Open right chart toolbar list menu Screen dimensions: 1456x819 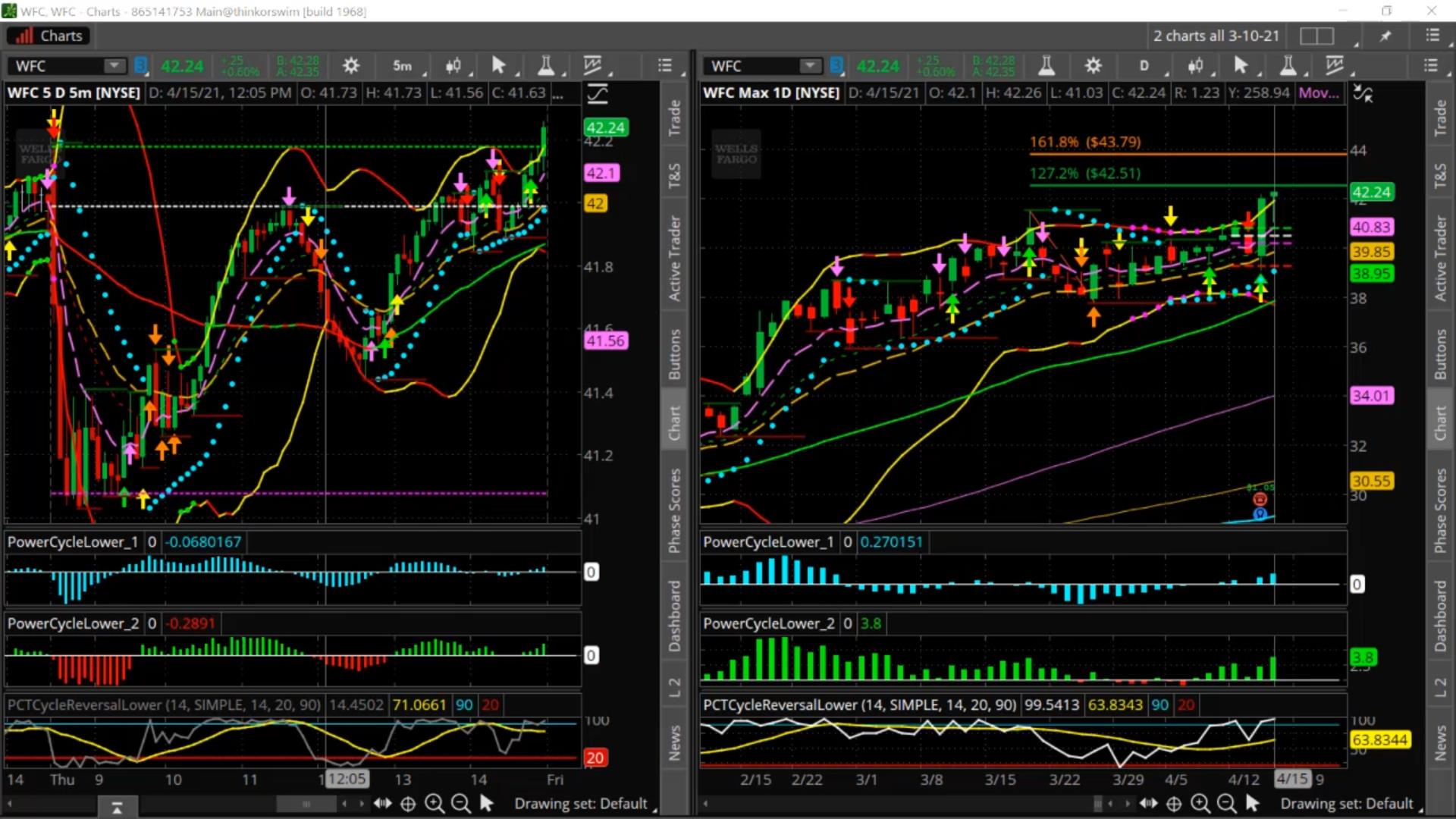[1431, 66]
